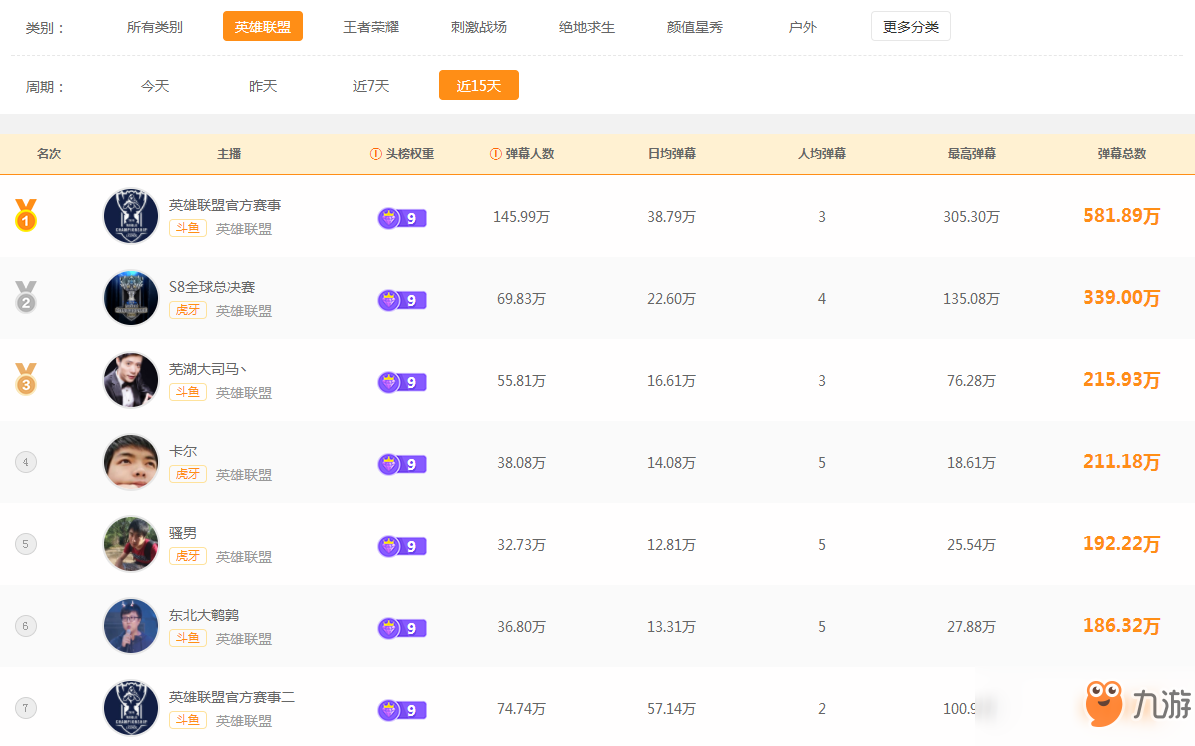
Task: Select the 英雄联盟 category filter
Action: (263, 27)
